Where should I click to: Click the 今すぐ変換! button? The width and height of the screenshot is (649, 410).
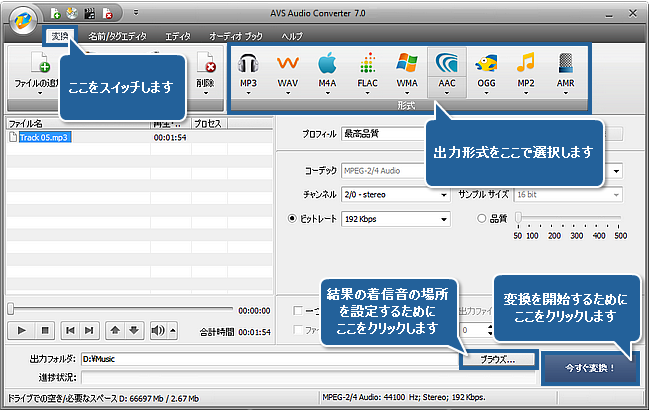click(x=590, y=368)
